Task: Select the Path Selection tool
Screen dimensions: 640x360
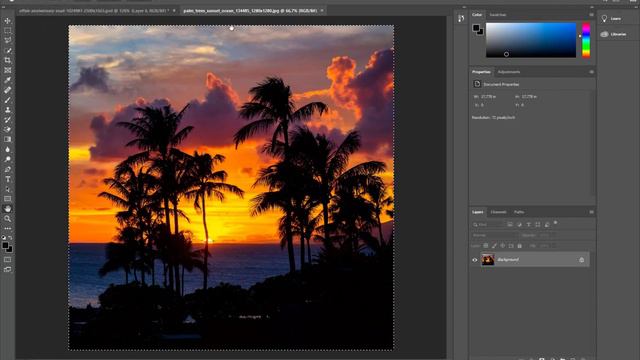Action: click(x=8, y=189)
